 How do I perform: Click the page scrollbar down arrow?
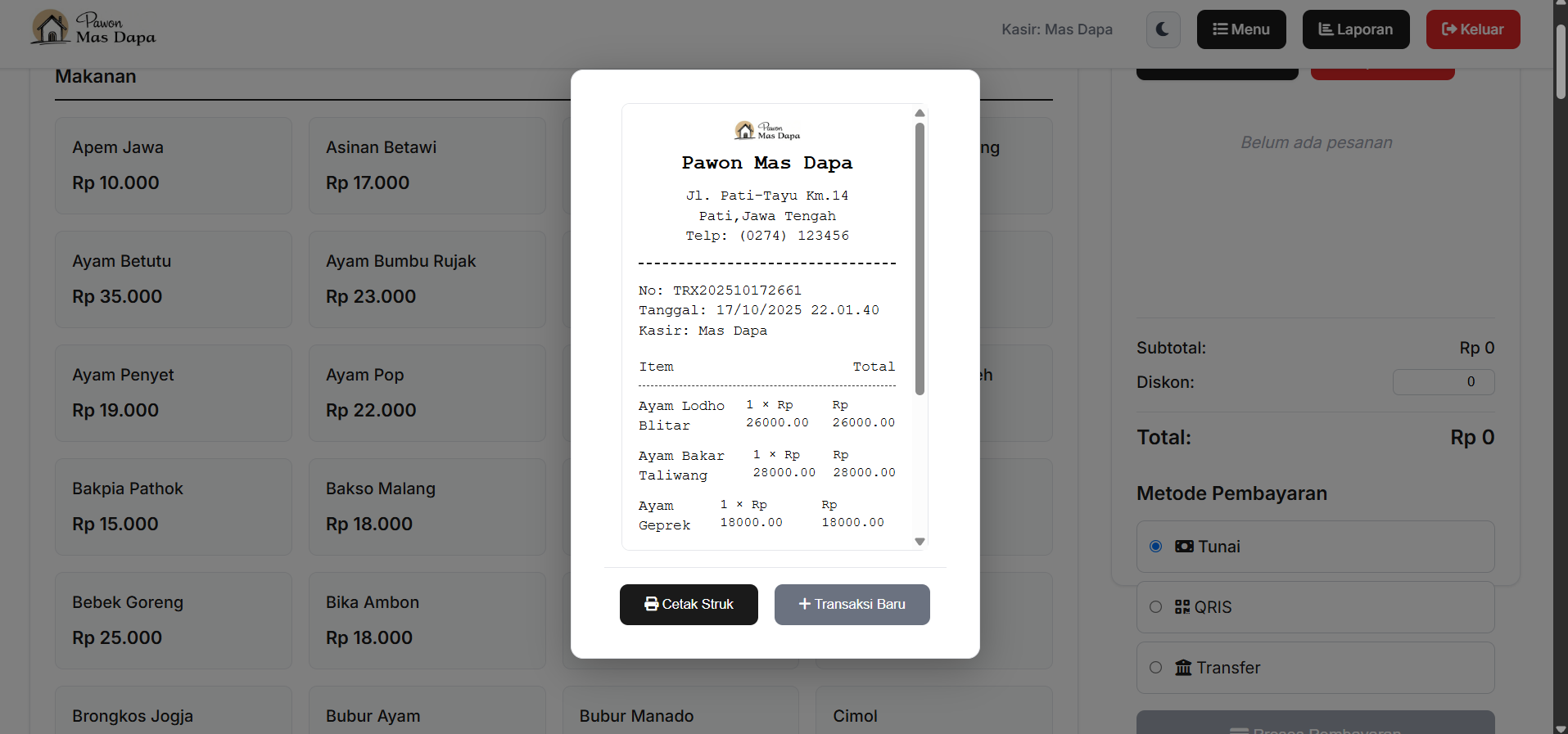pos(1561,727)
